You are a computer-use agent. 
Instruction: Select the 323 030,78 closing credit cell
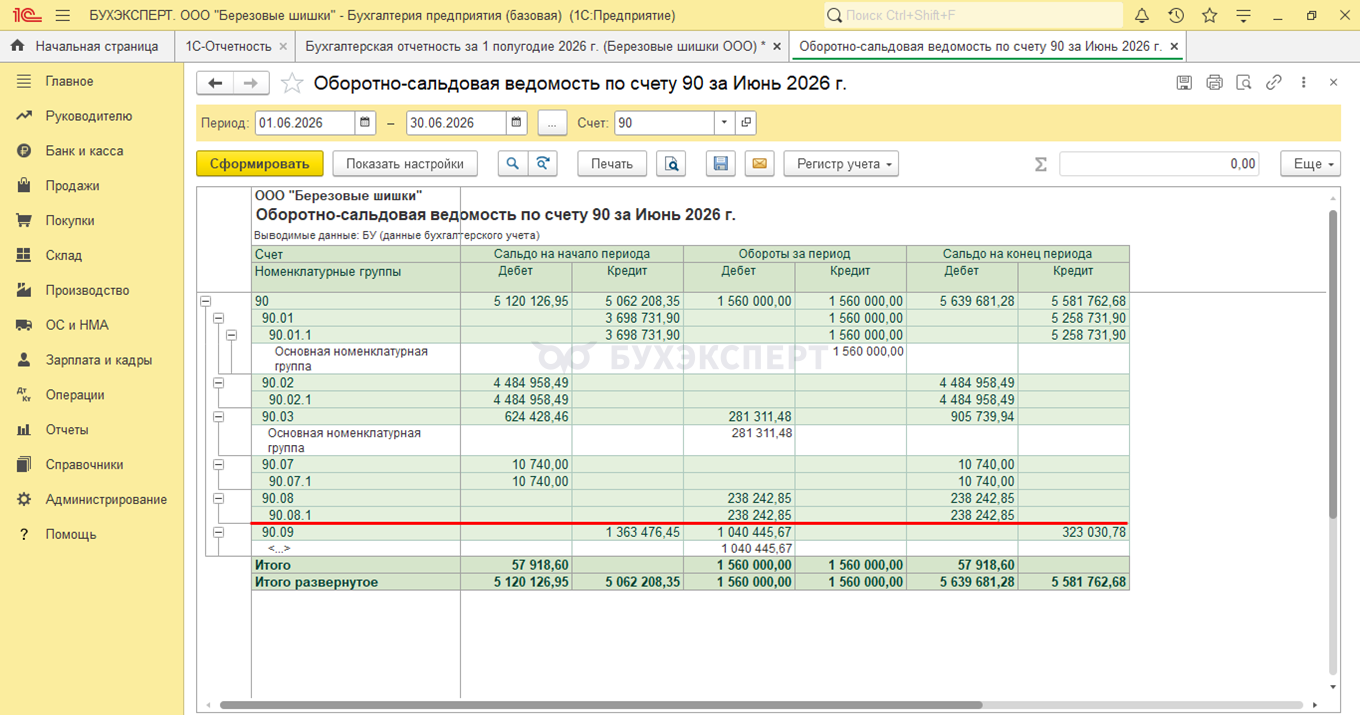(x=1074, y=532)
